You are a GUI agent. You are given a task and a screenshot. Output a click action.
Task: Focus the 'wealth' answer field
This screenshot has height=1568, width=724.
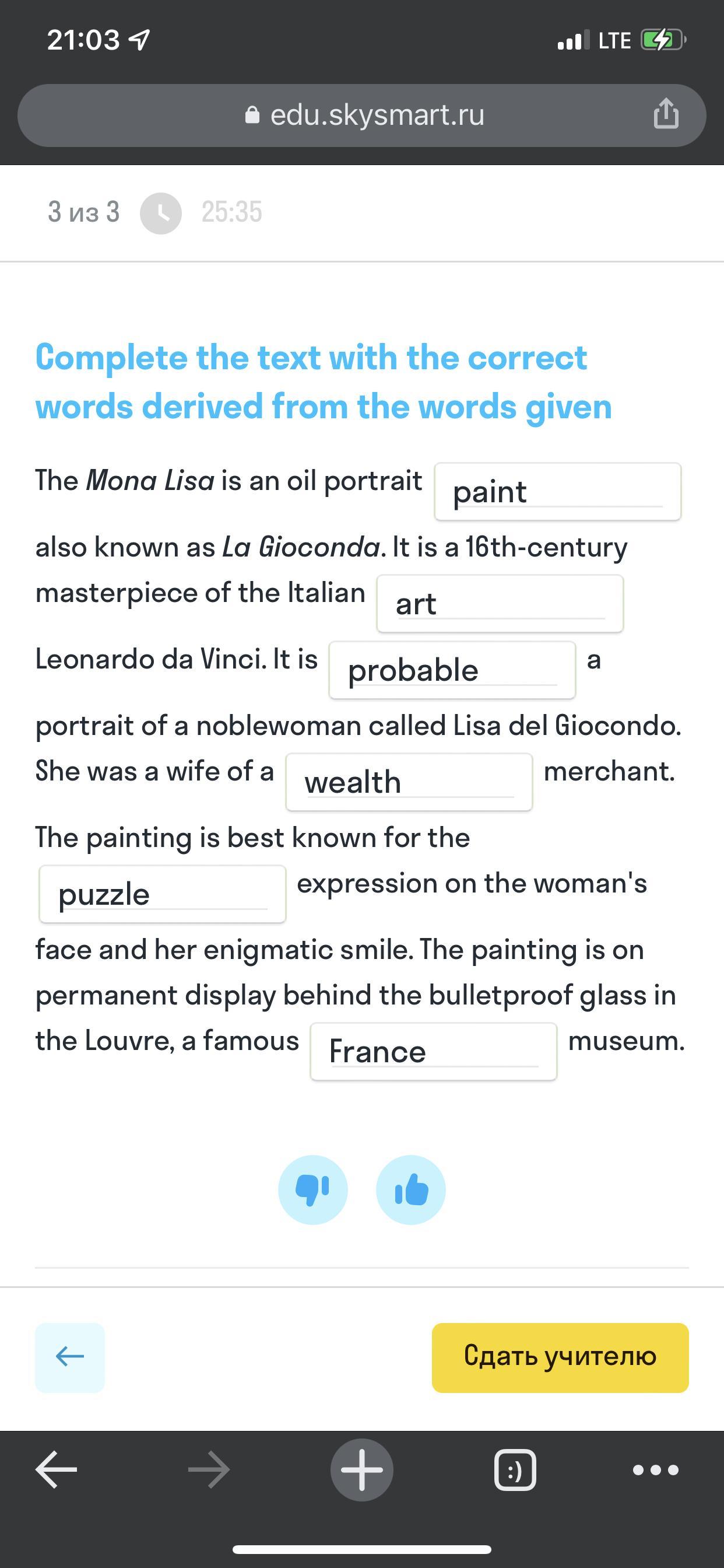409,782
